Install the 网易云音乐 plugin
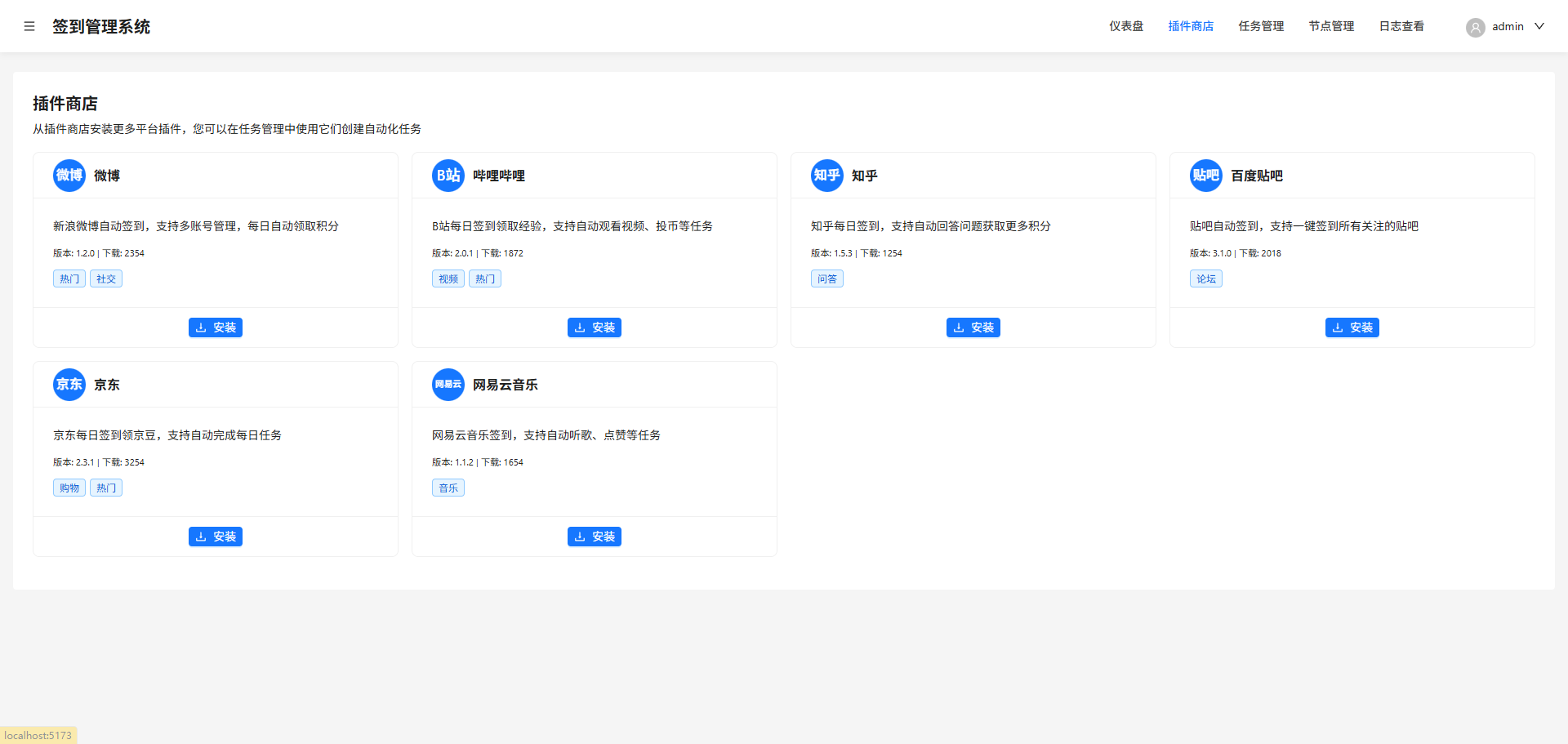Image resolution: width=1568 pixels, height=744 pixels. coord(595,537)
